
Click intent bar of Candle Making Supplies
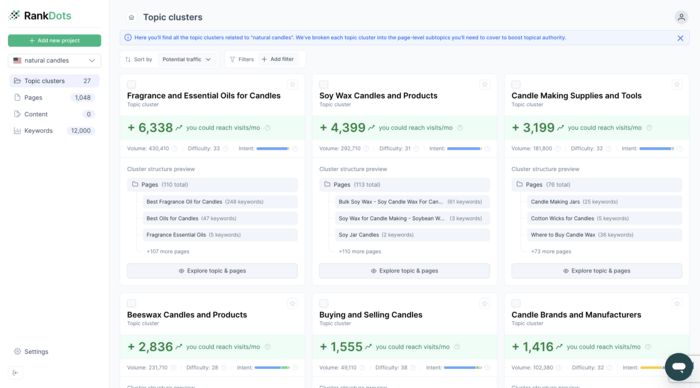click(656, 149)
